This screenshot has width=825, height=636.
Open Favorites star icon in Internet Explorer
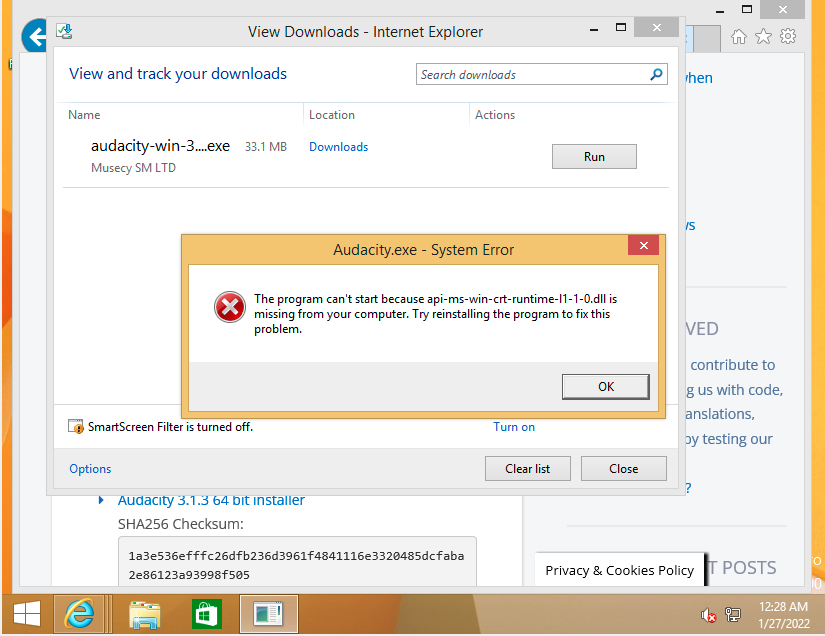pyautogui.click(x=763, y=36)
